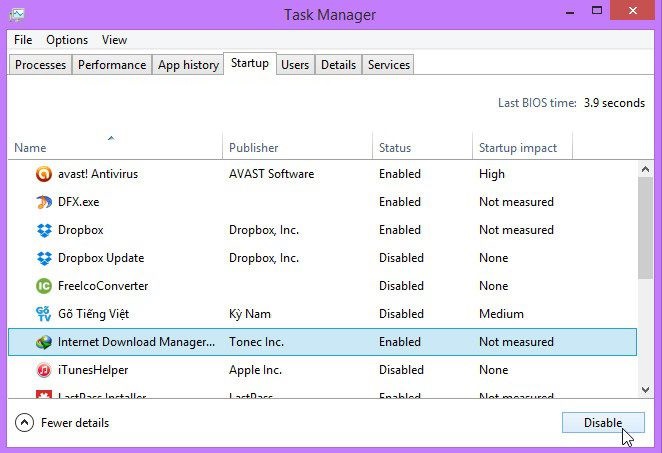The height and width of the screenshot is (453, 662).
Task: Open the Options menu
Action: coord(67,40)
